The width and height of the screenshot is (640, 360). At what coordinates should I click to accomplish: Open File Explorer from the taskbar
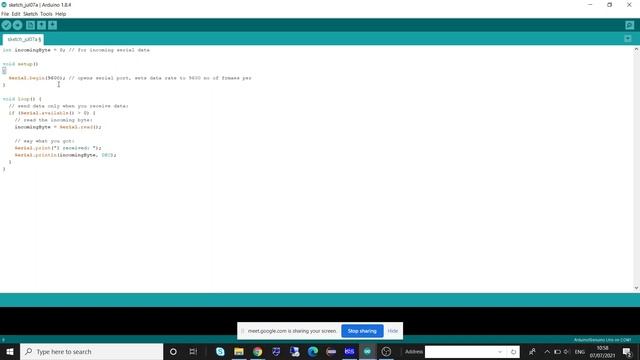click(239, 351)
